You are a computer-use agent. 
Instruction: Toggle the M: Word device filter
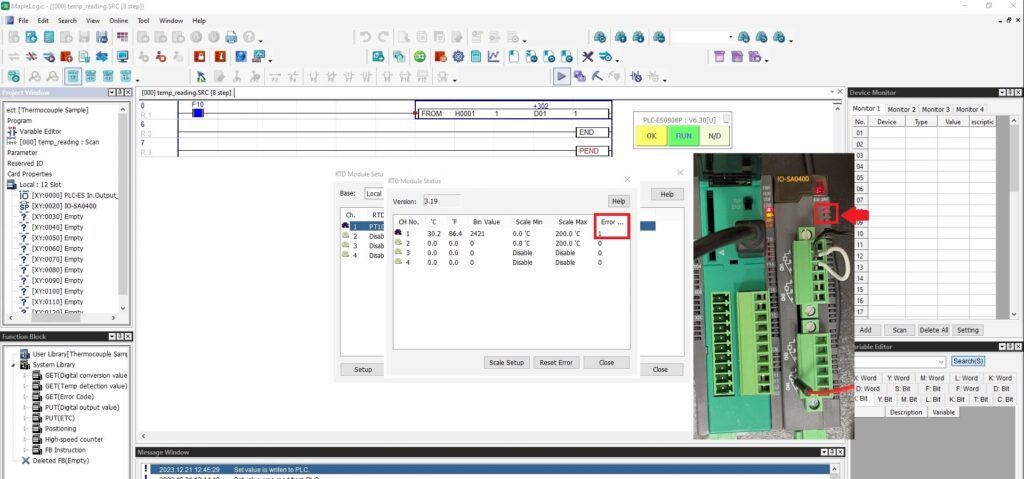(x=932, y=378)
